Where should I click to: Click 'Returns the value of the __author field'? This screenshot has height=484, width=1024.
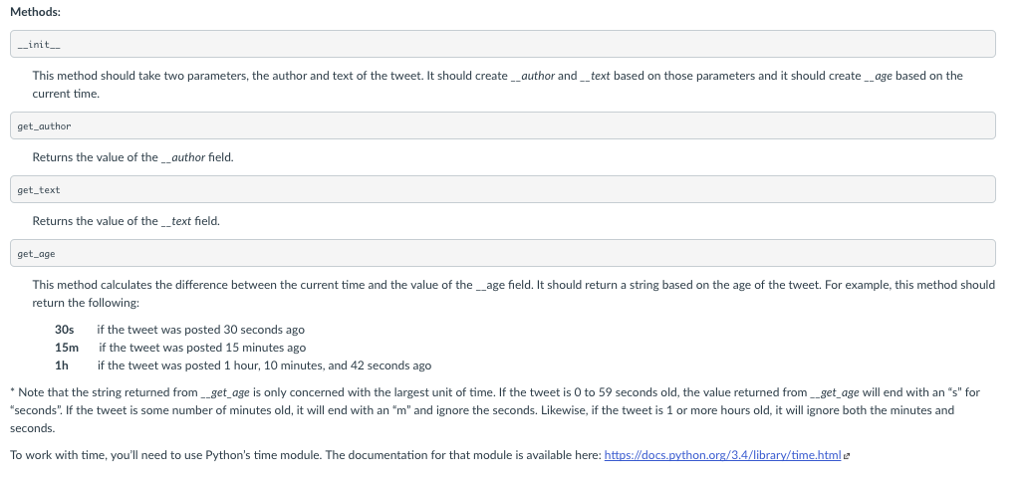133,157
